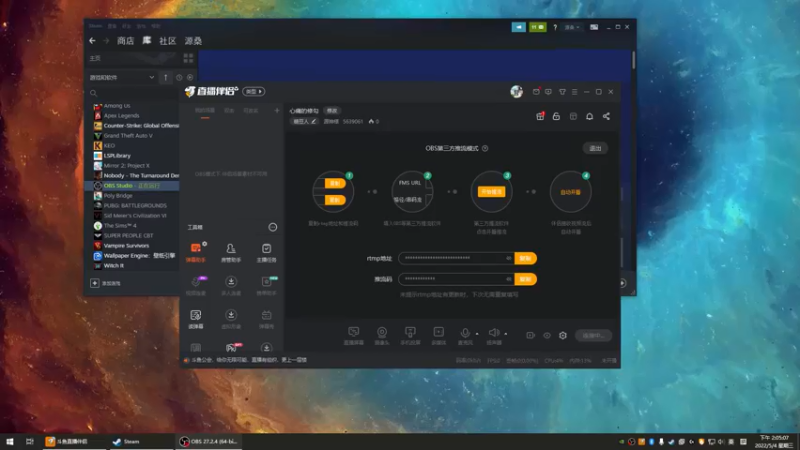Copy the rtmp address with the orange button
This screenshot has width=800, height=450.
click(526, 258)
